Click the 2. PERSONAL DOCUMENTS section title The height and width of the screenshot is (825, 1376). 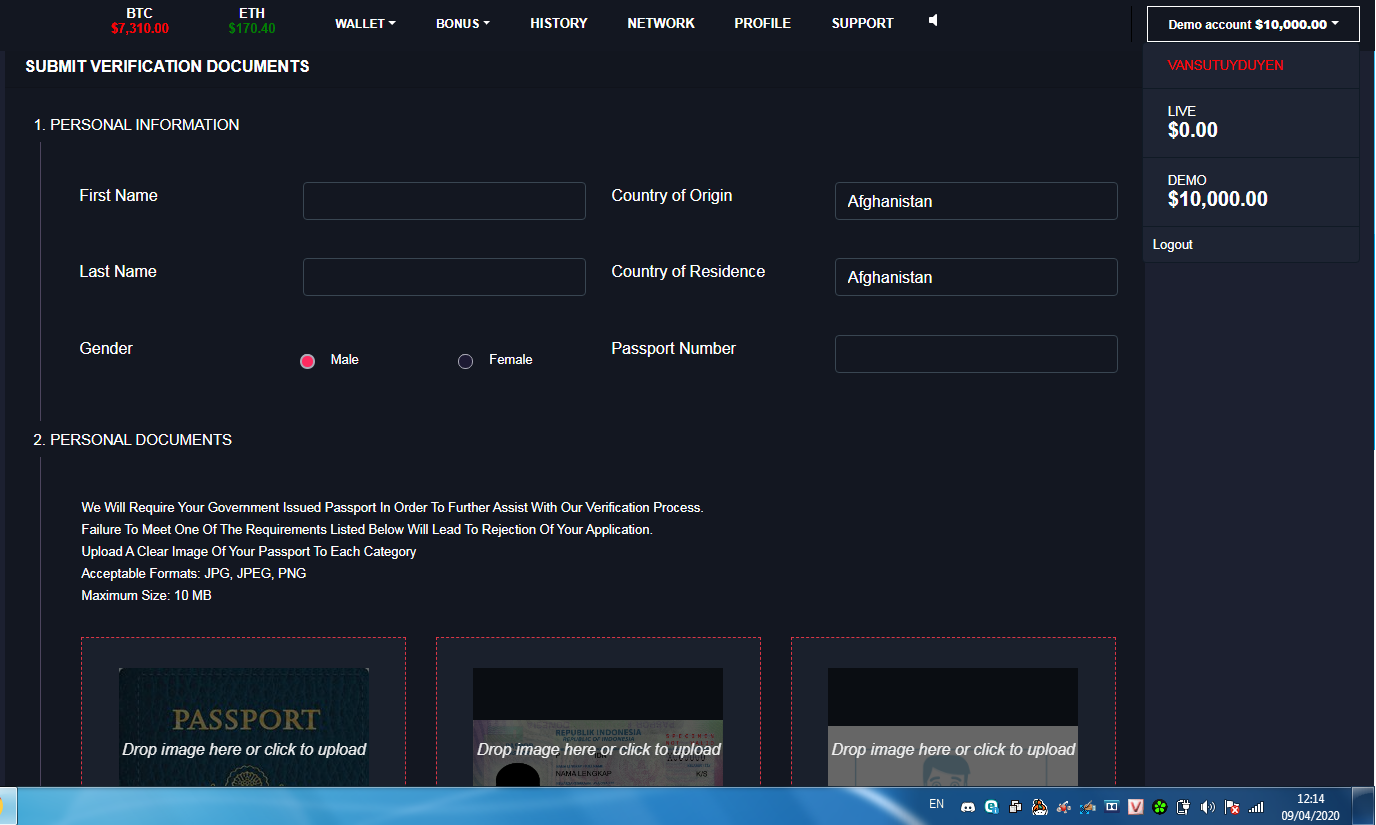[132, 440]
